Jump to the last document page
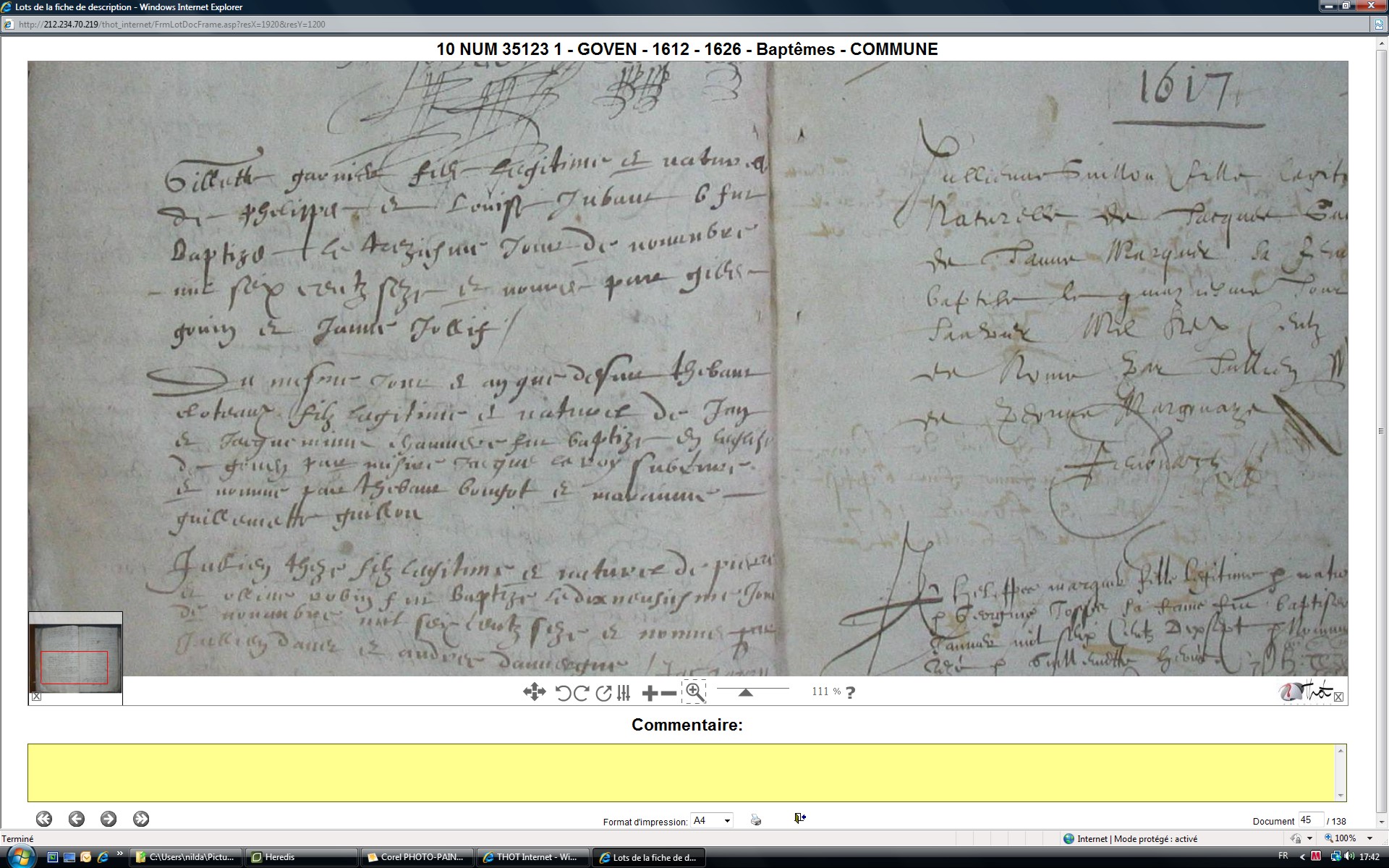This screenshot has width=1389, height=868. pos(141,819)
